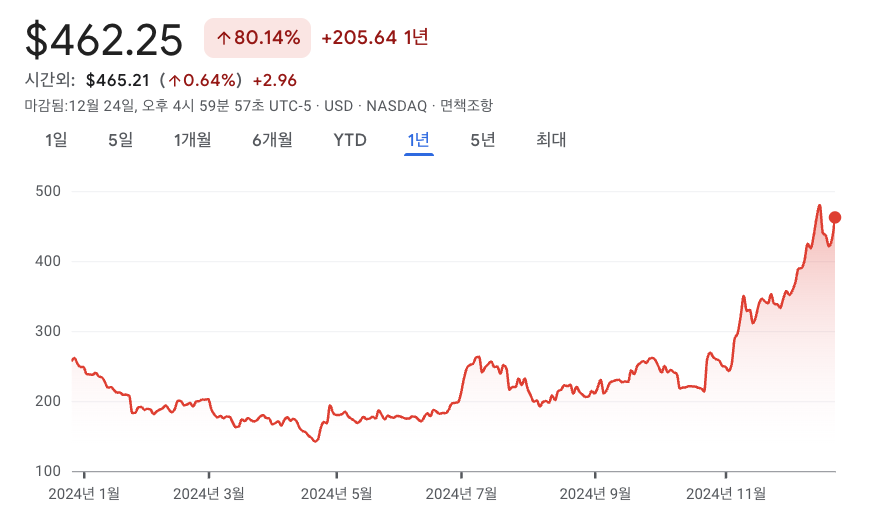Click the 2024년 5월 axis label
This screenshot has height=512, width=893.
(x=336, y=493)
